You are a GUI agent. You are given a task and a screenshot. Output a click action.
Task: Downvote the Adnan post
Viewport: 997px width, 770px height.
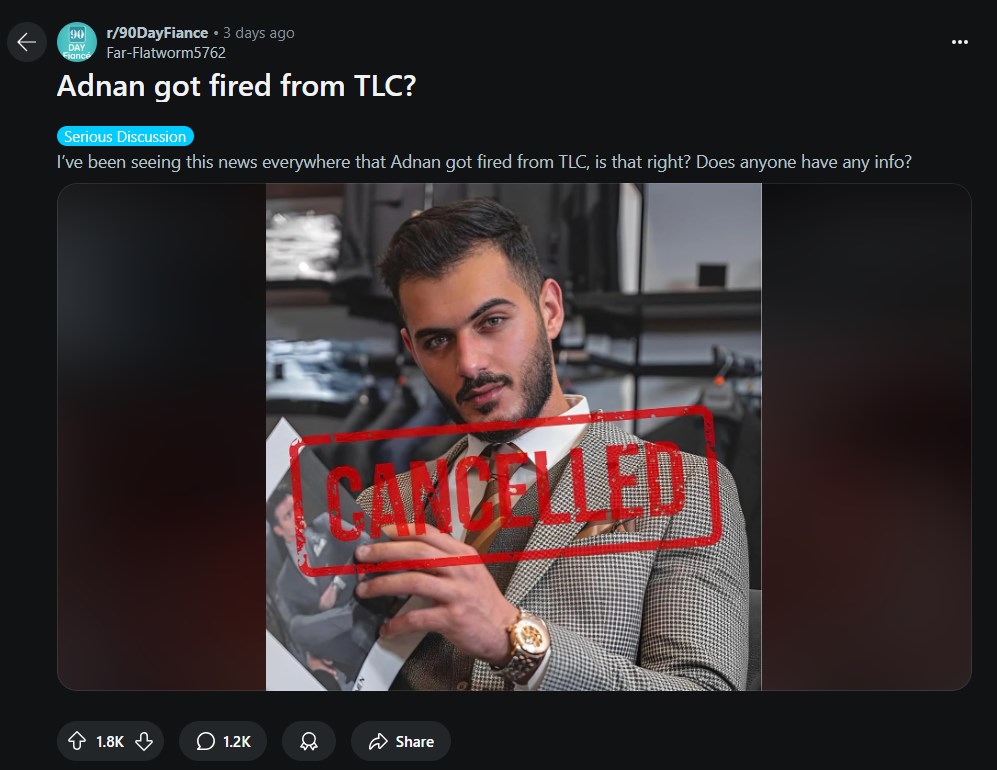[144, 741]
